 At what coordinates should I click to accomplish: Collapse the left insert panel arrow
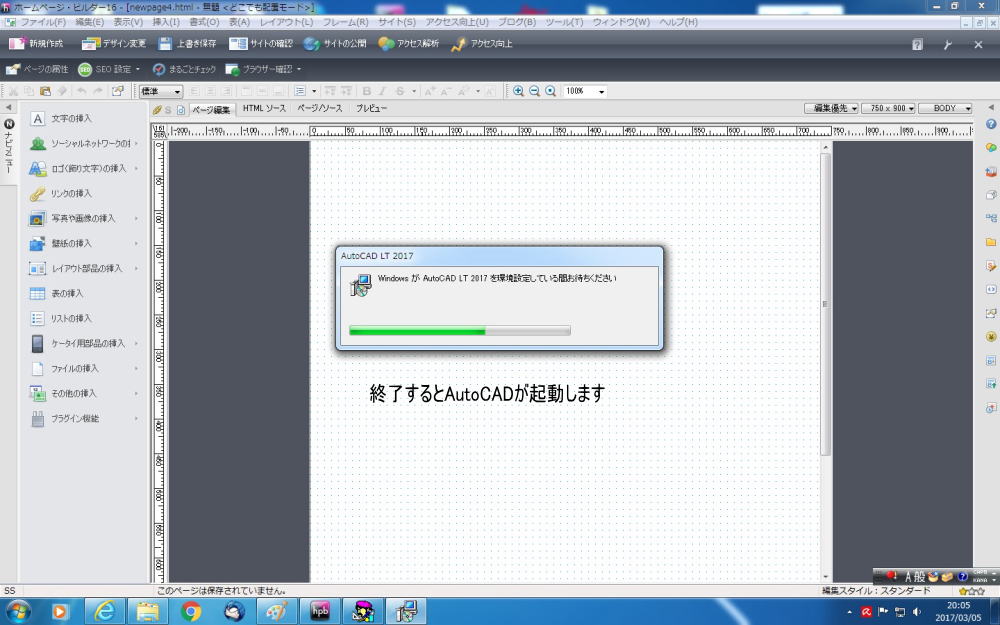coord(8,107)
